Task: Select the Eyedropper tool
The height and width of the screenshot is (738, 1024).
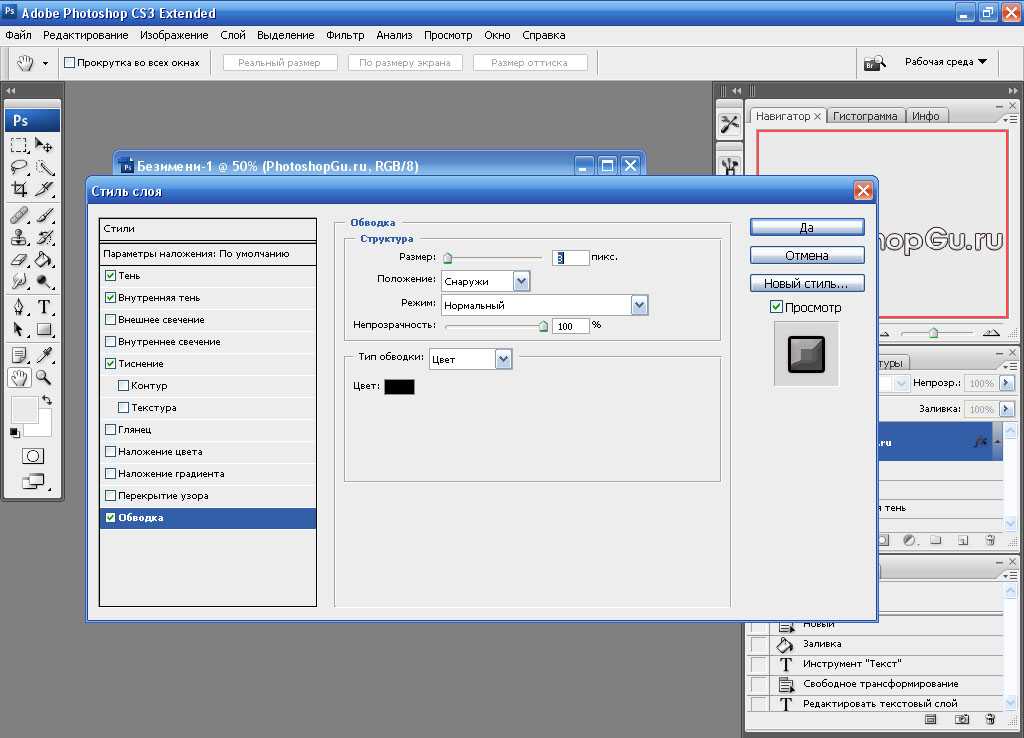Action: 44,355
